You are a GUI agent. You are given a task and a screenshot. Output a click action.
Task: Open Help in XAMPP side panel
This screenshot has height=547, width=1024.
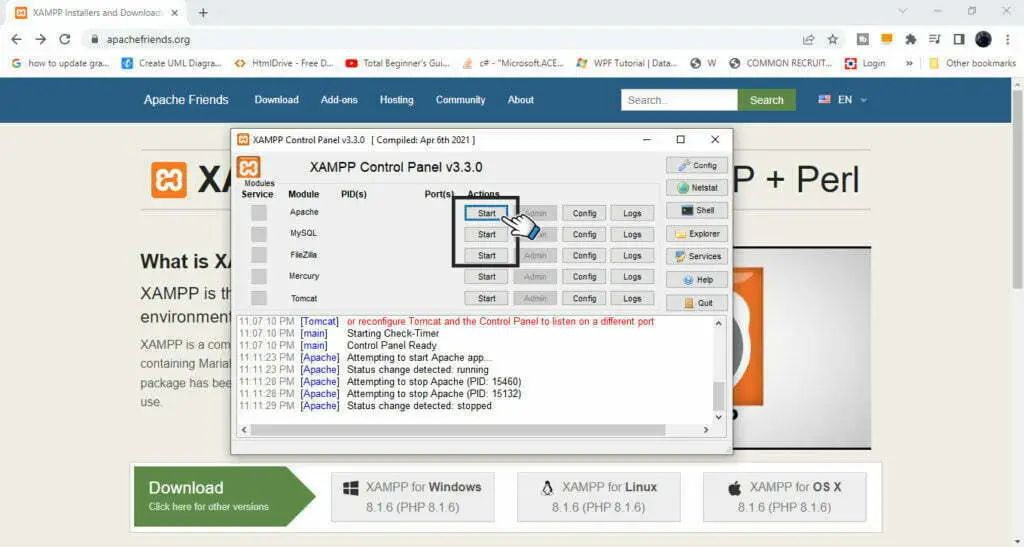[697, 279]
